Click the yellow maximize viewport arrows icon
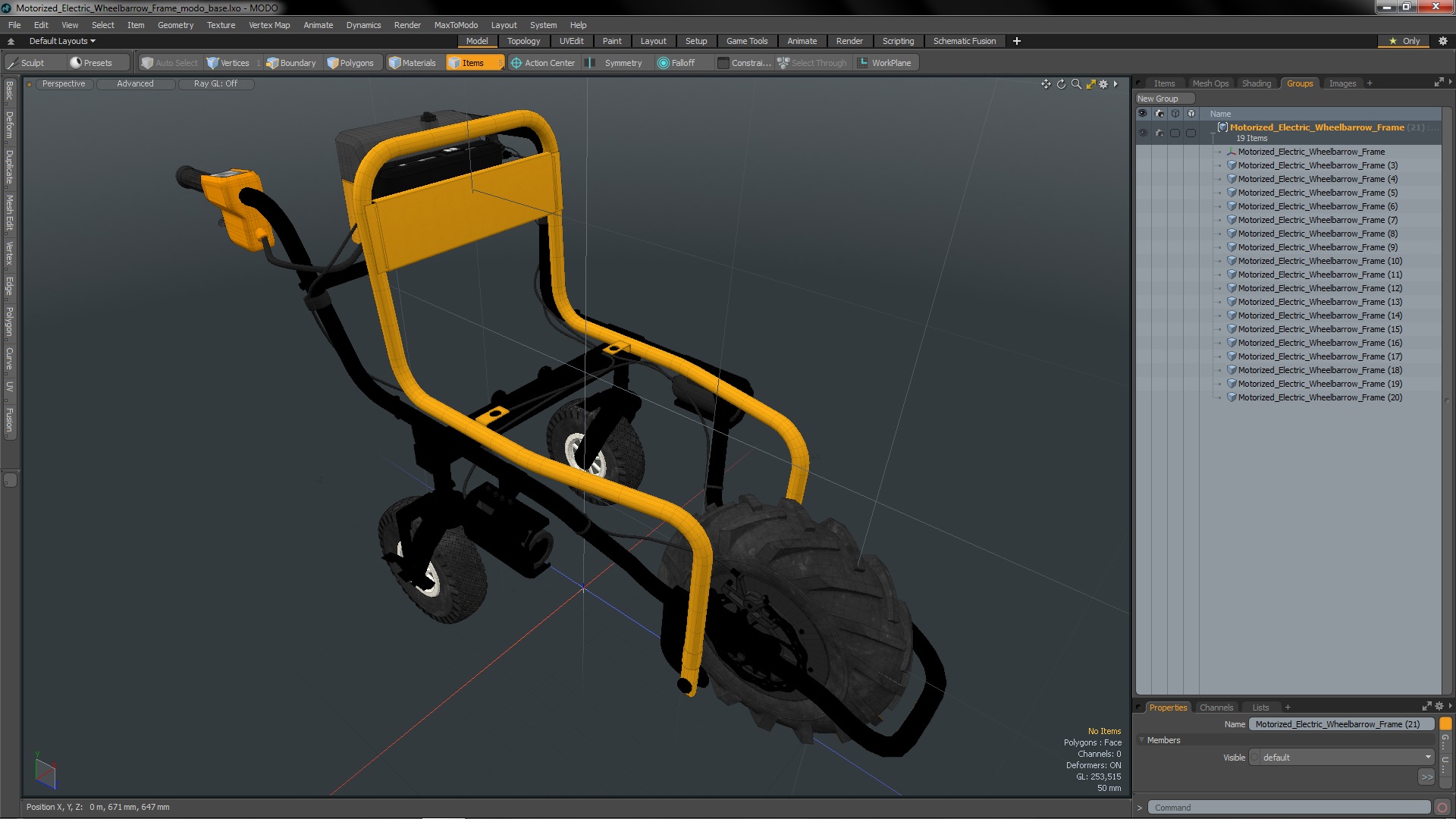 1090,84
